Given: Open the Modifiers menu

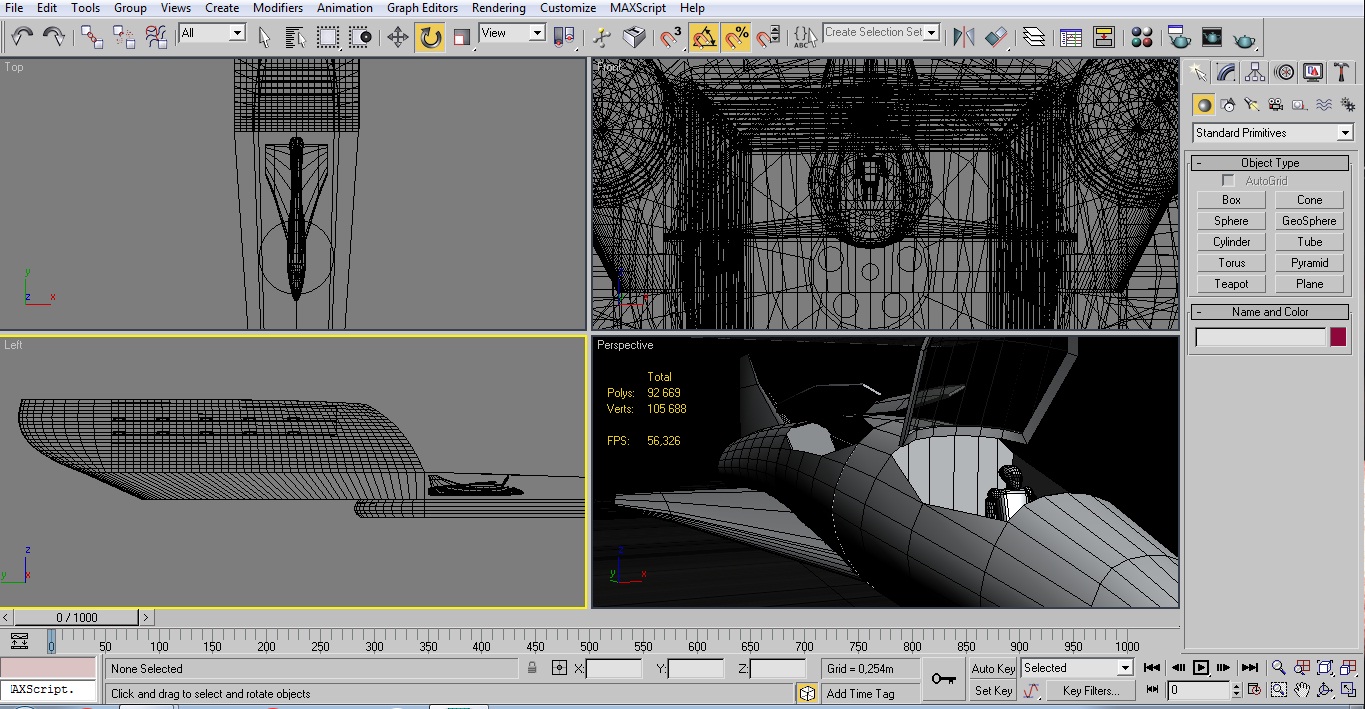Looking at the screenshot, I should coord(277,8).
